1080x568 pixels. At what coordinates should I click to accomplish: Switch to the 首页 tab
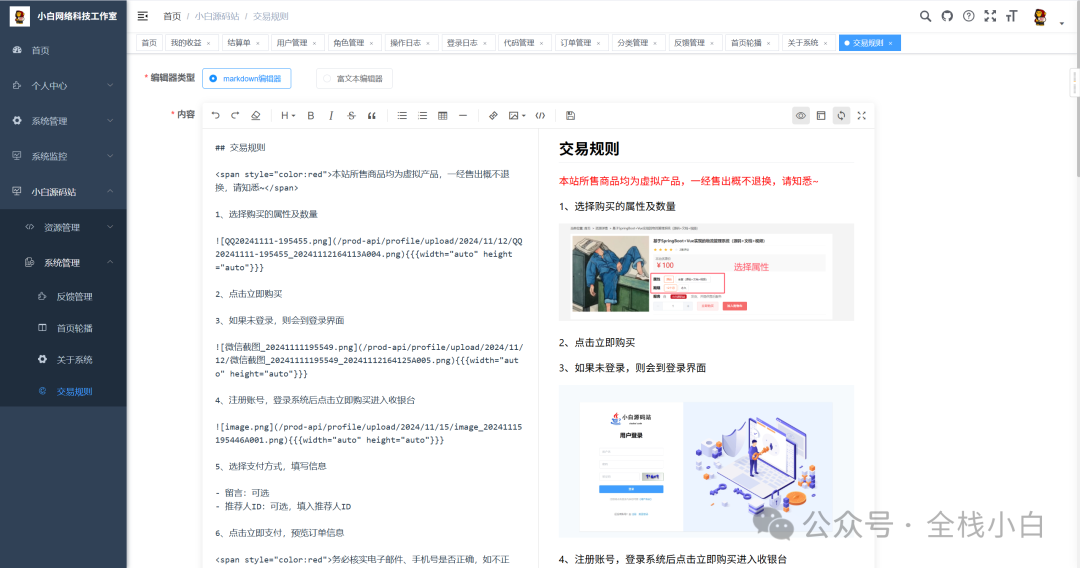point(149,43)
